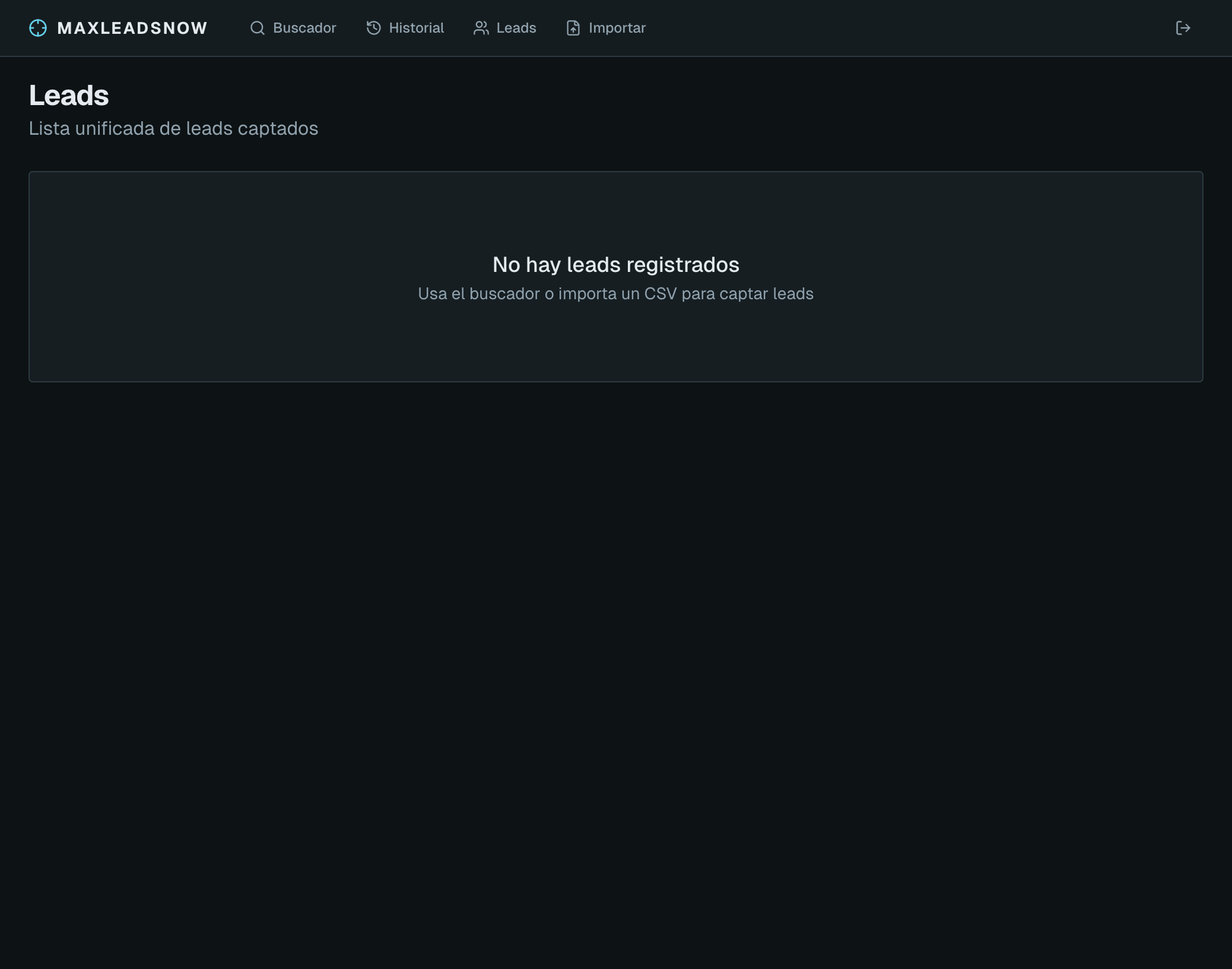Viewport: 1232px width, 969px height.
Task: Click the MAXLEADSNOW brand name
Action: (x=132, y=28)
